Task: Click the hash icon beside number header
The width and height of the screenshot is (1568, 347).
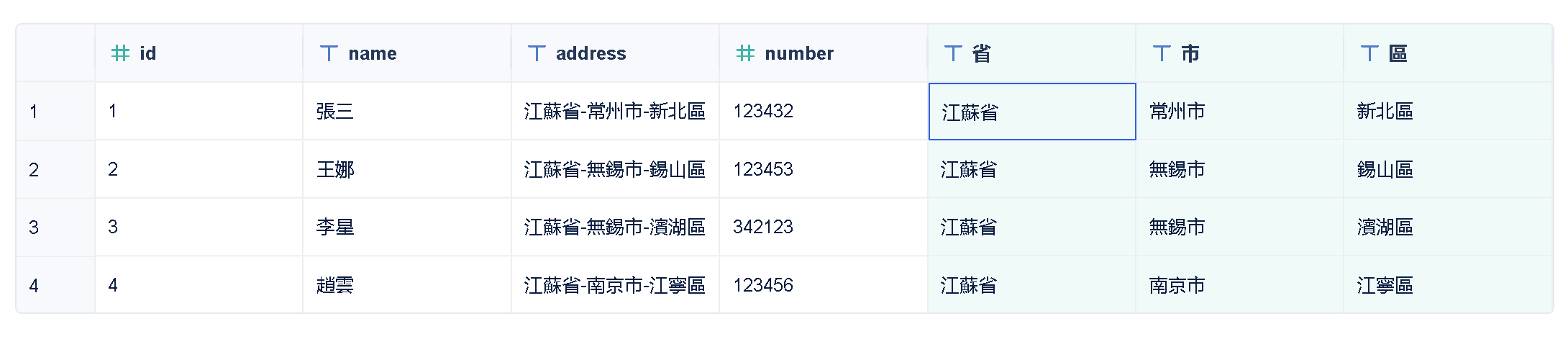Action: 745,53
